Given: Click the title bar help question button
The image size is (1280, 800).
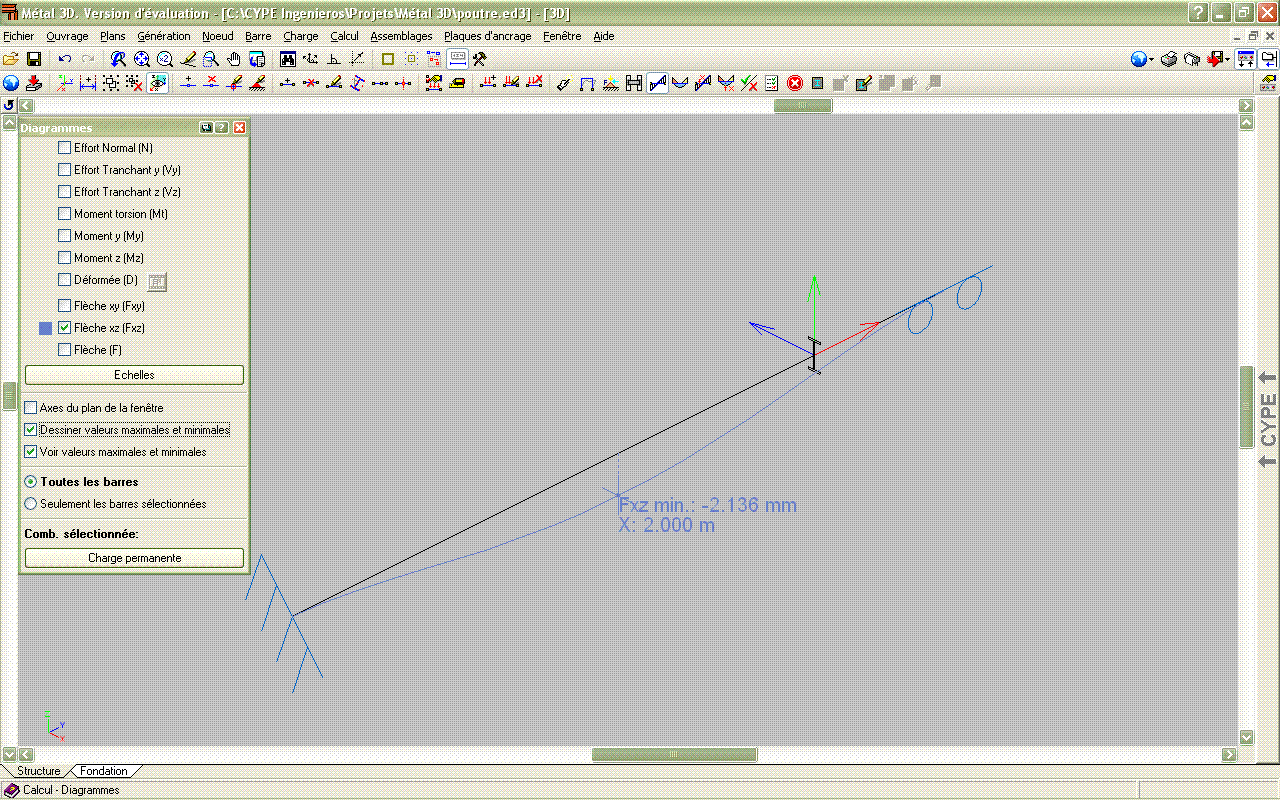Looking at the screenshot, I should coord(1198,12).
